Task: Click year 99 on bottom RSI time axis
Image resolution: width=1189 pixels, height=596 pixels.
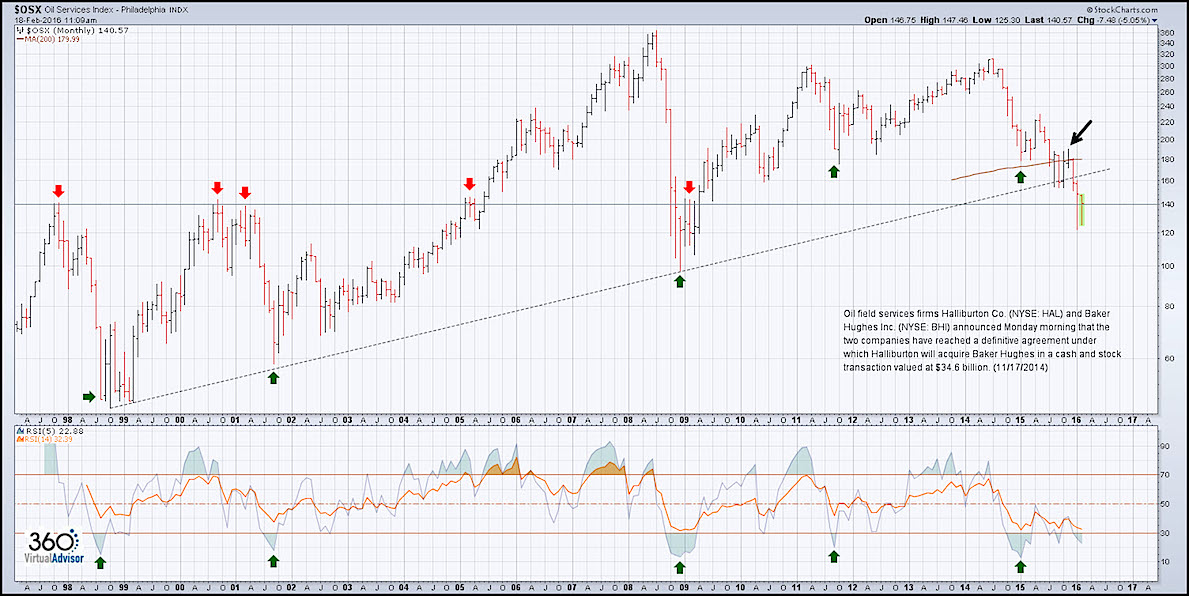Action: pyautogui.click(x=124, y=588)
